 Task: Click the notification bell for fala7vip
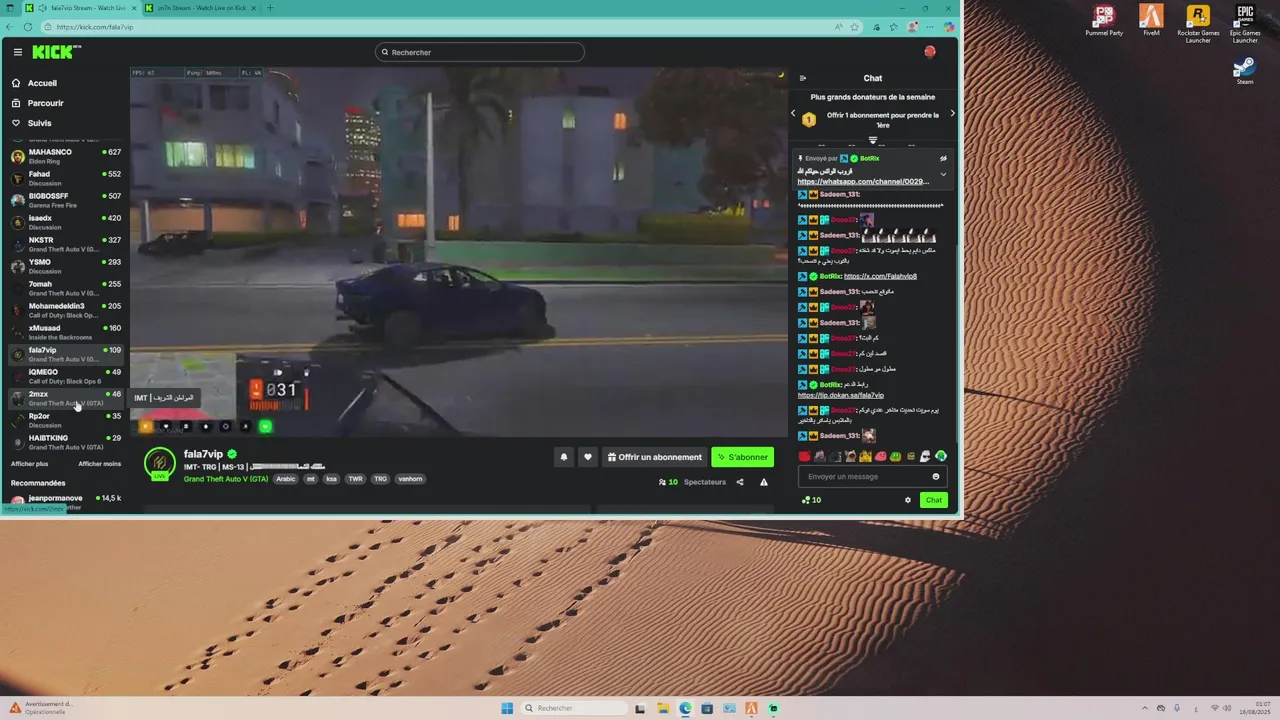click(563, 457)
